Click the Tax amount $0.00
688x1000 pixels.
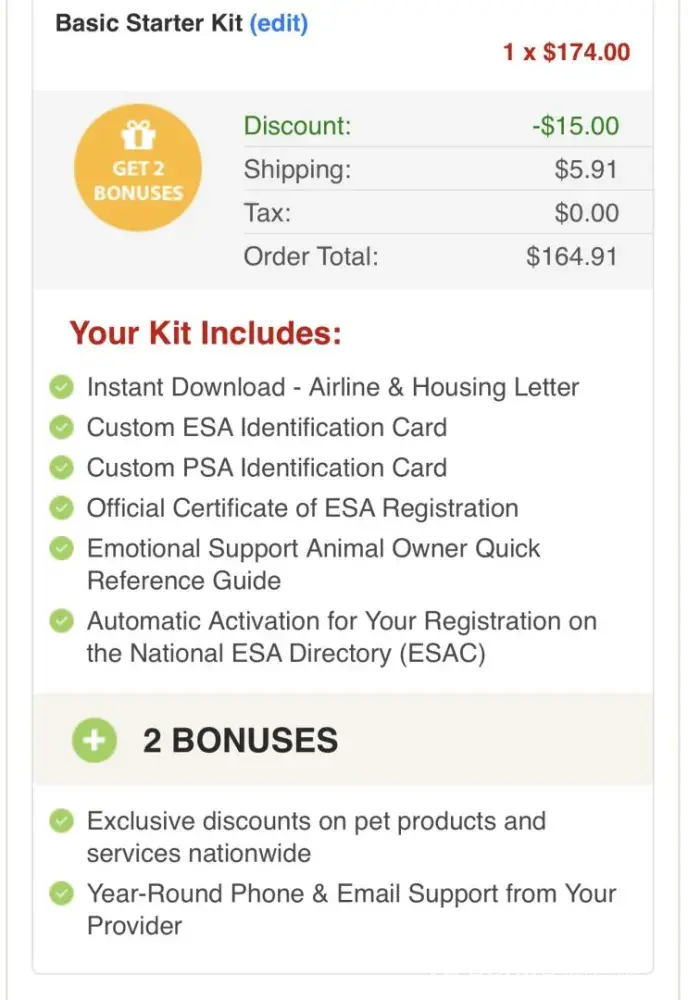click(x=586, y=213)
